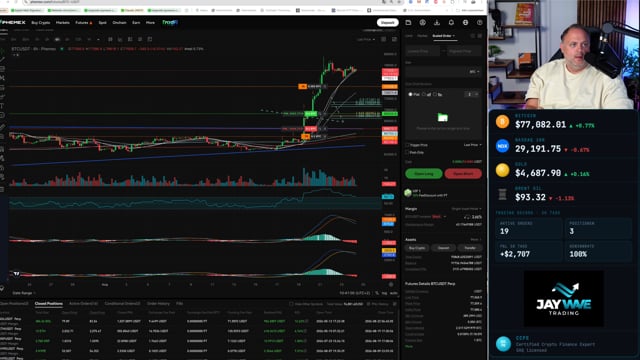This screenshot has height=360, width=640.
Task: Click the download app icon
Action: click(x=437, y=22)
